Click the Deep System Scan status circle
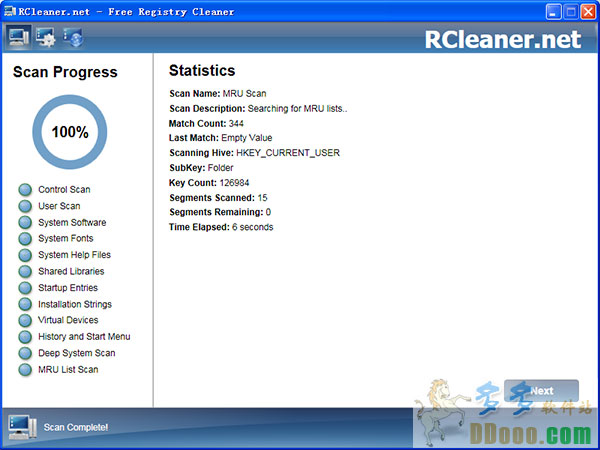 click(25, 353)
